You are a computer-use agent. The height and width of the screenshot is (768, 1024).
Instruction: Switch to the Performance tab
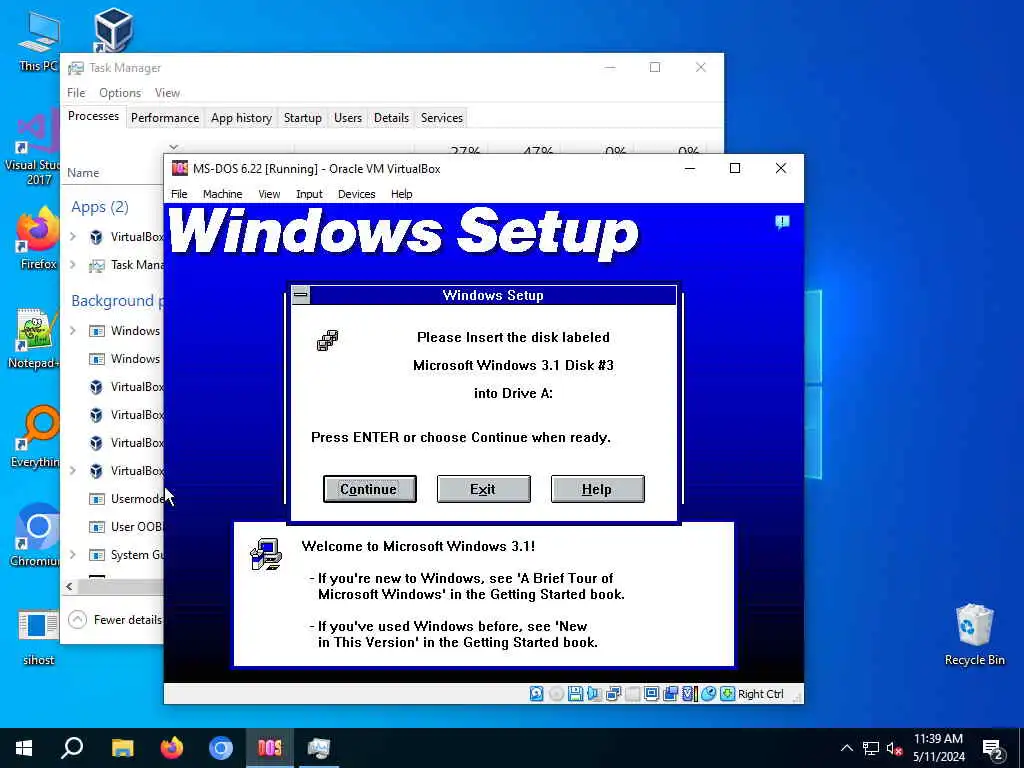[165, 118]
